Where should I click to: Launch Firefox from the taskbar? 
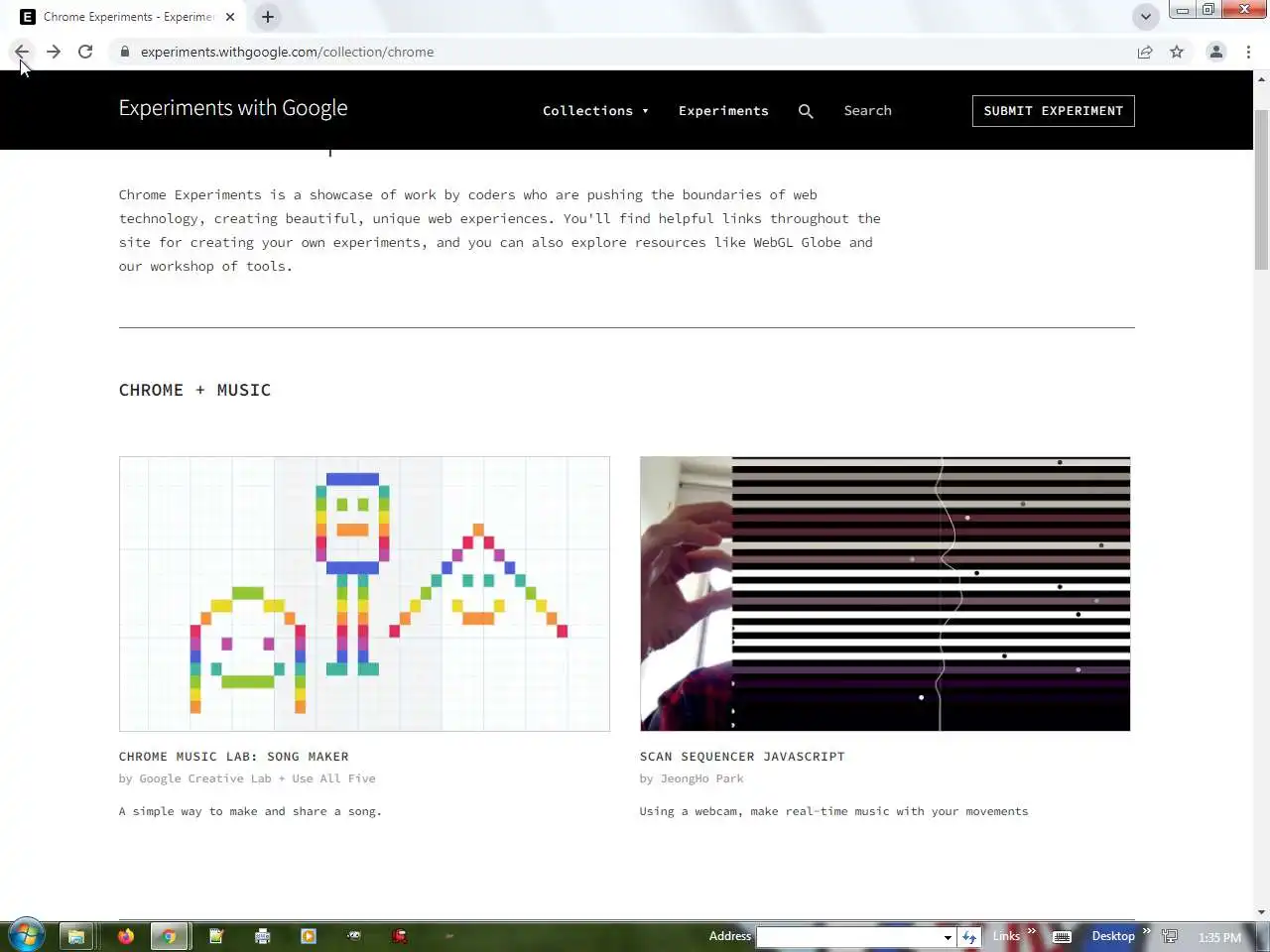(x=126, y=936)
